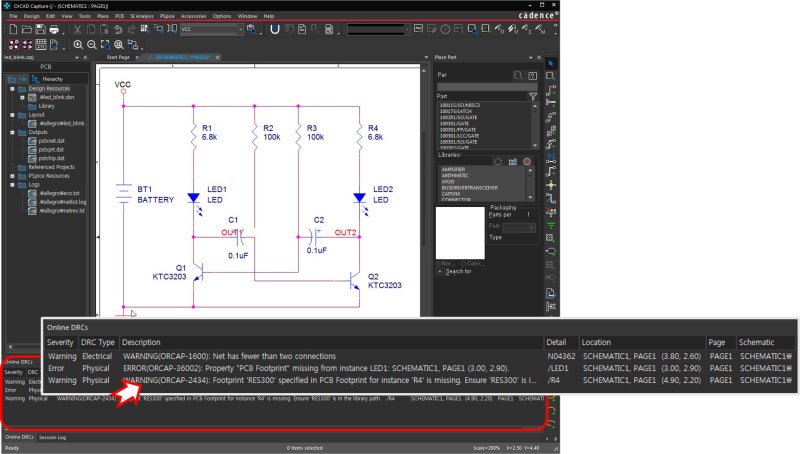
Task: Open a file with the folder icon
Action: pyautogui.click(x=27, y=30)
